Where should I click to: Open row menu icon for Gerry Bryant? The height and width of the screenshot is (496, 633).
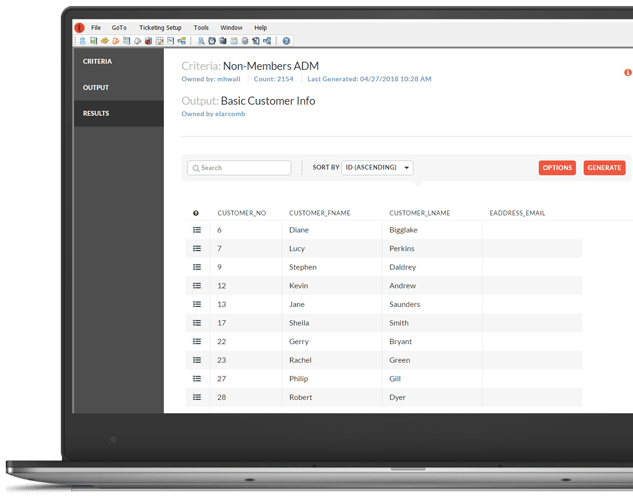pos(197,341)
